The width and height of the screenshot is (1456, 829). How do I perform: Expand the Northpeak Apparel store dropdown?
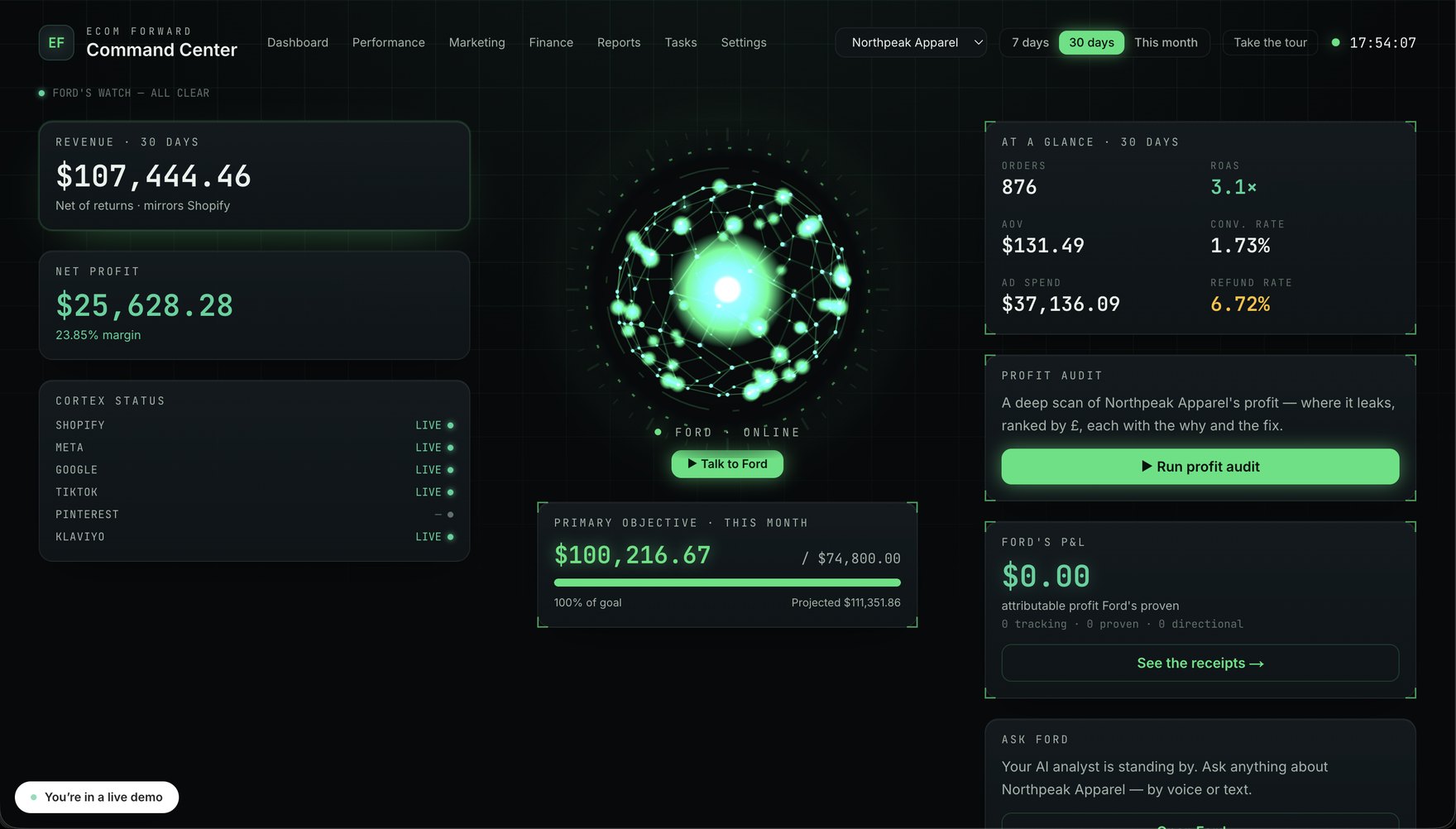(912, 42)
